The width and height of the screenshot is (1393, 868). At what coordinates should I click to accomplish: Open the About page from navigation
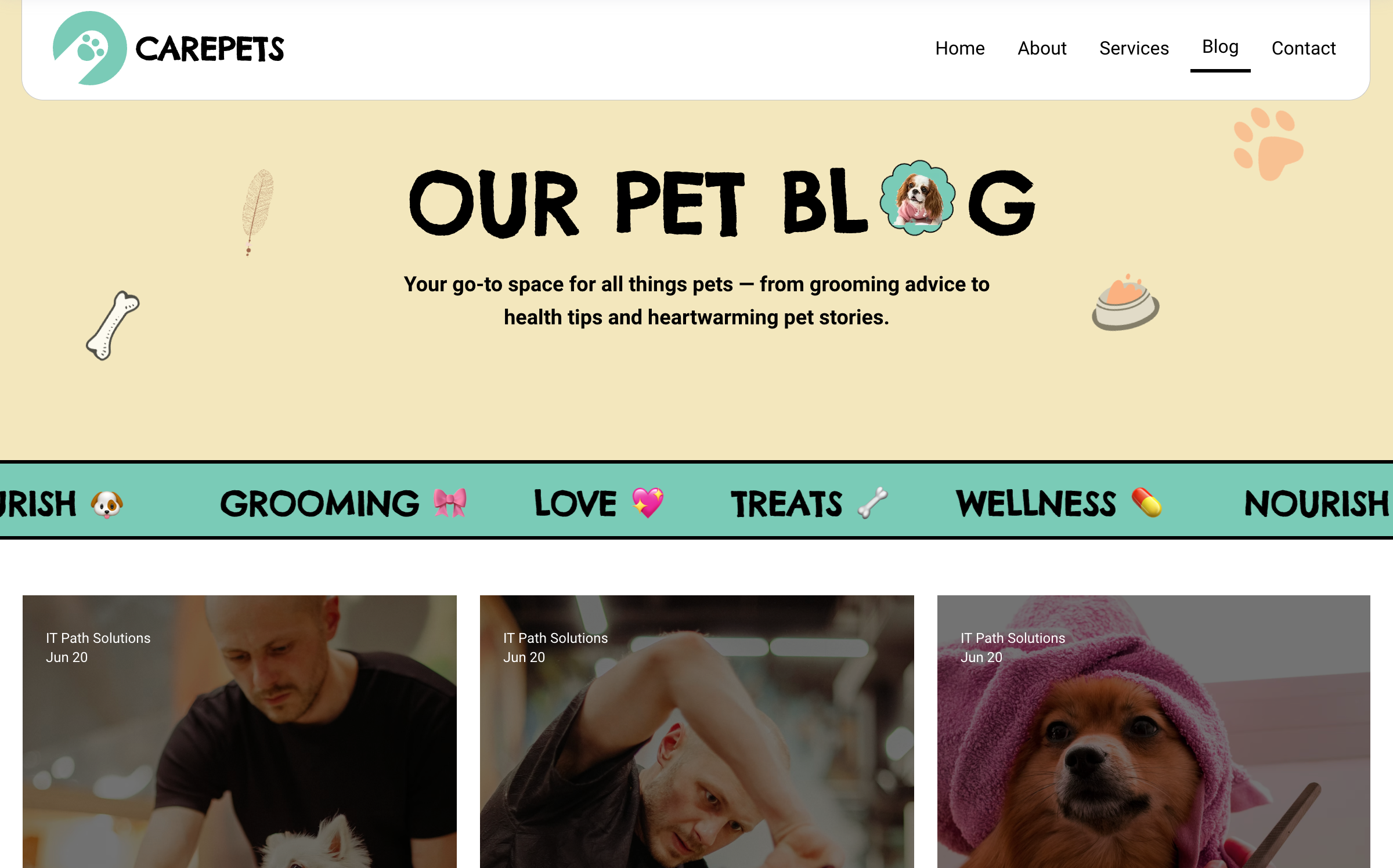coord(1042,48)
